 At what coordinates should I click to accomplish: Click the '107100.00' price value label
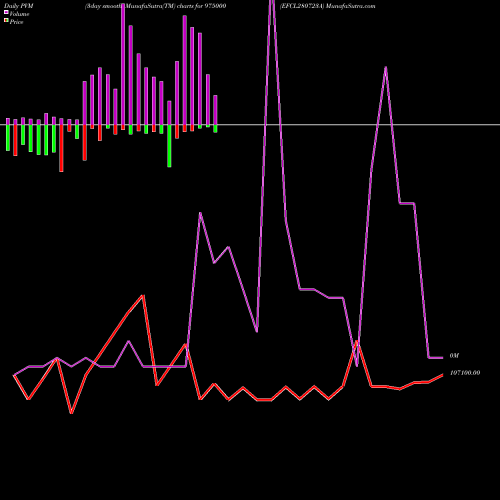pyautogui.click(x=465, y=373)
